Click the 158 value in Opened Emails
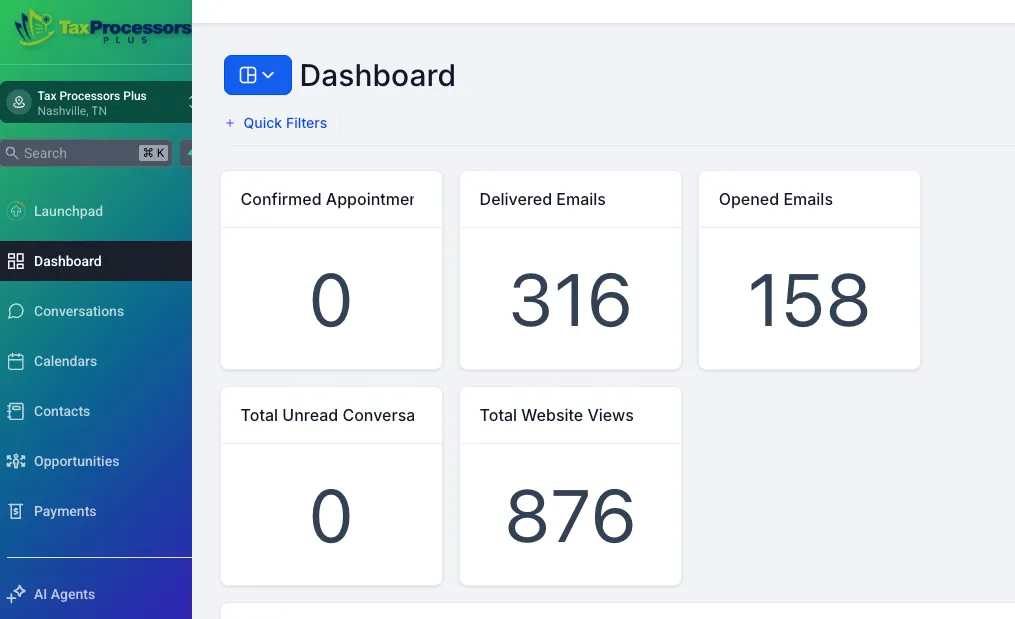Viewport: 1015px width, 619px height. click(809, 300)
